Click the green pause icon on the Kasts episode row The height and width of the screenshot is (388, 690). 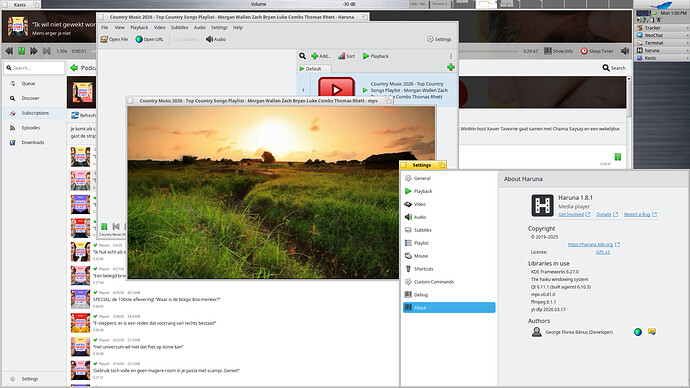coord(618,157)
